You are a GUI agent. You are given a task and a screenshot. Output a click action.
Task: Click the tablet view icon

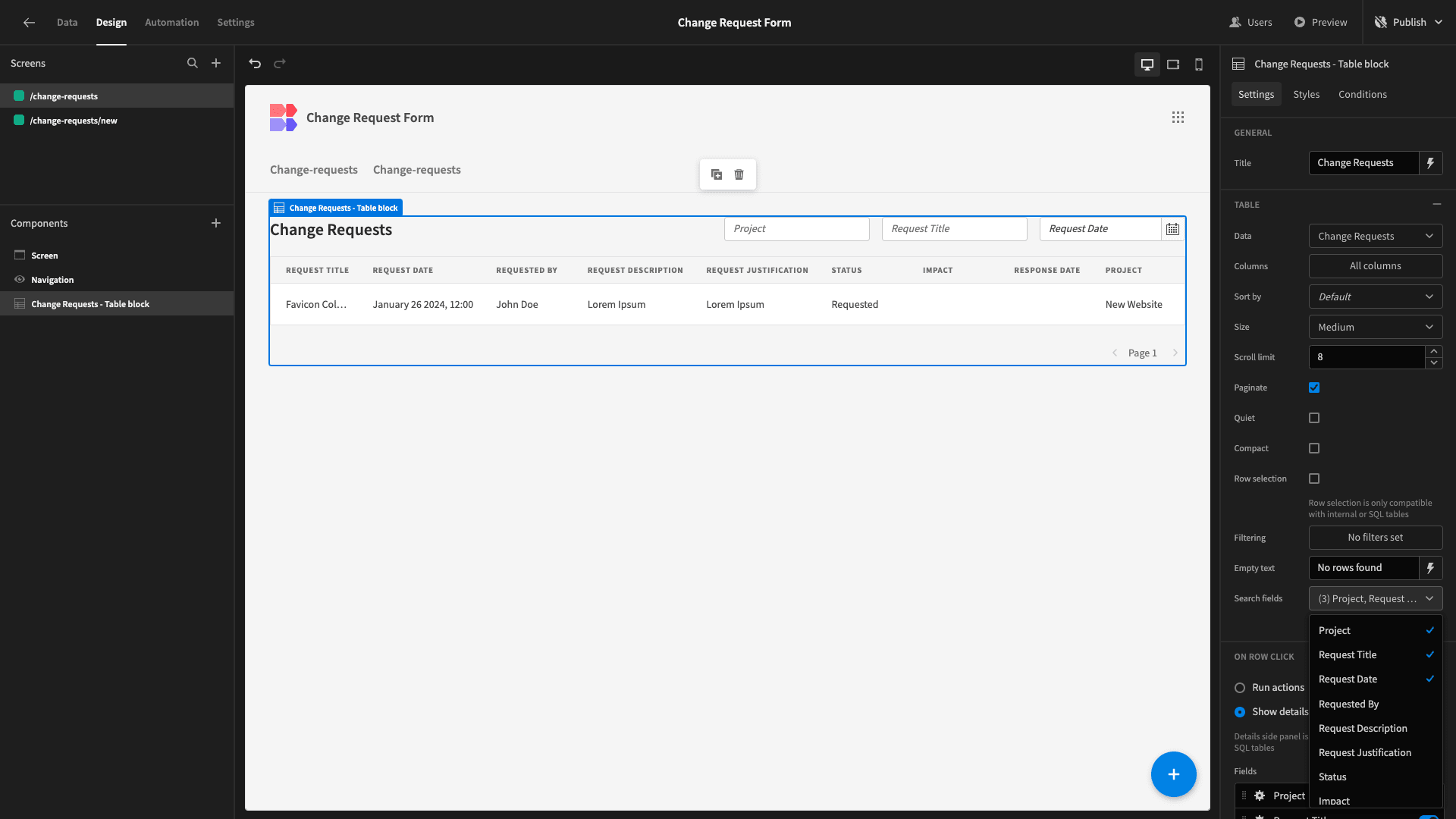pyautogui.click(x=1173, y=64)
